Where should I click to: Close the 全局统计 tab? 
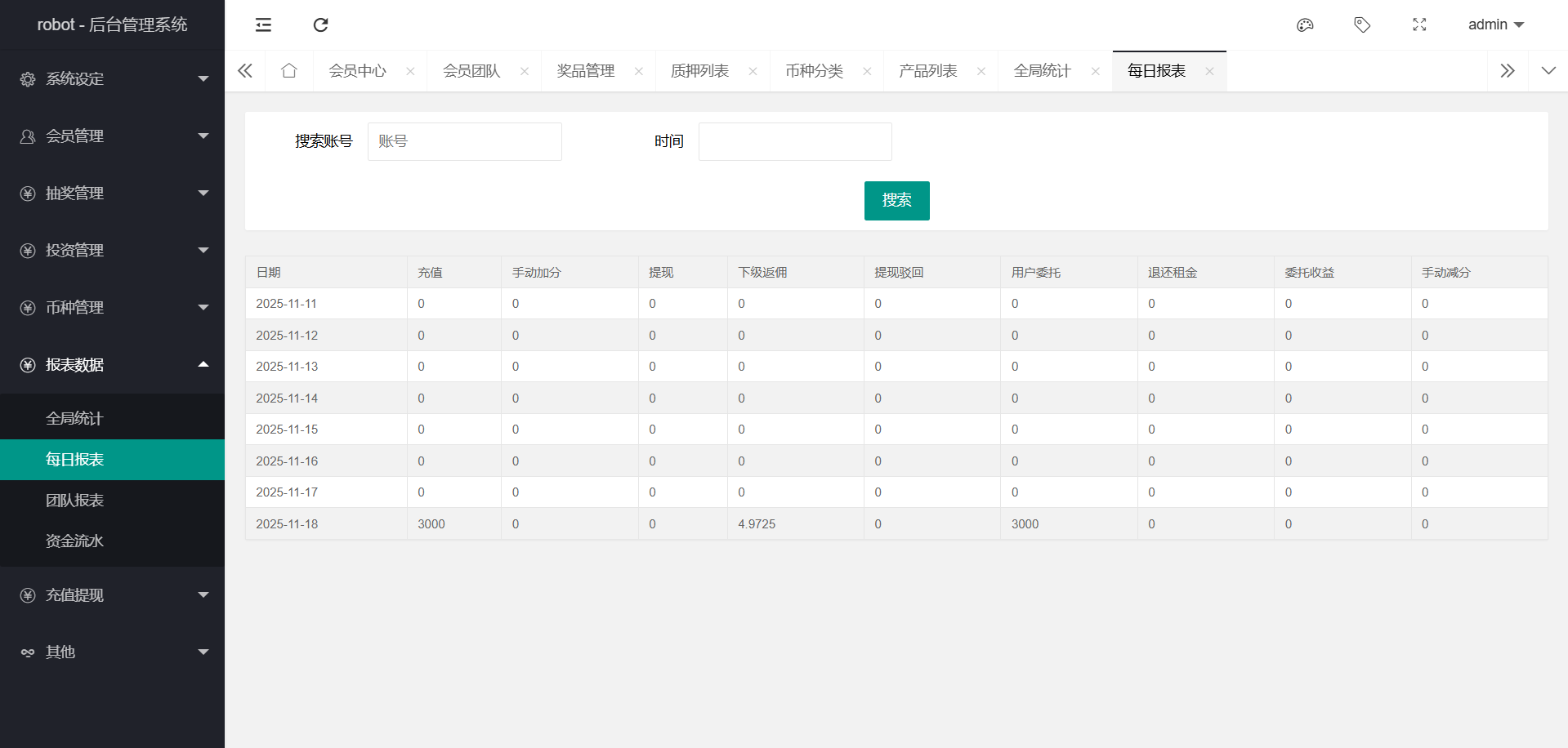tap(1095, 72)
